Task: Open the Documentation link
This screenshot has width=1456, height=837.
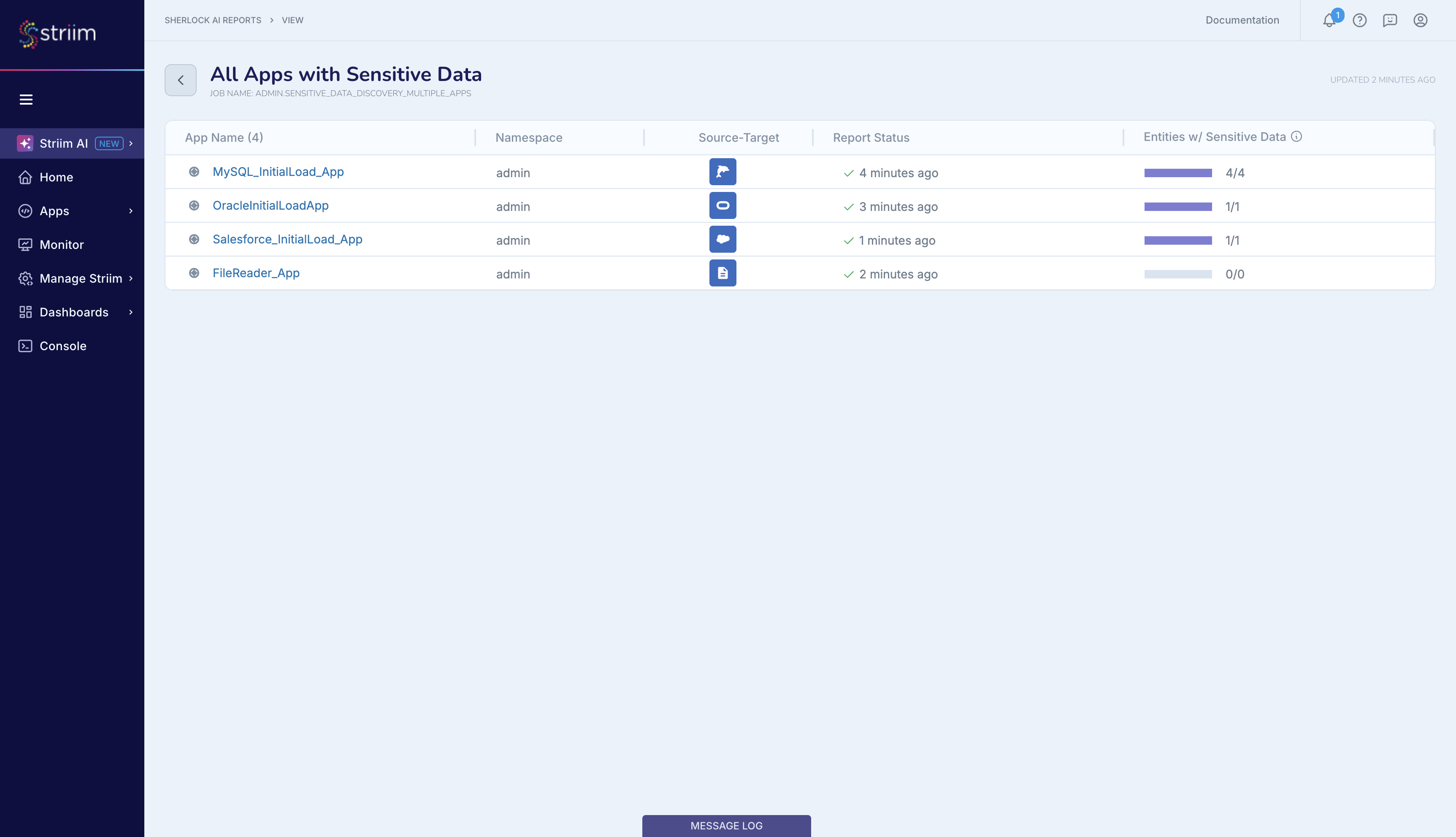Action: coord(1242,20)
